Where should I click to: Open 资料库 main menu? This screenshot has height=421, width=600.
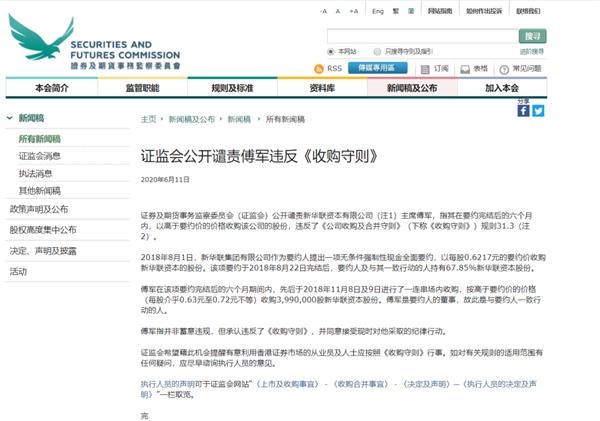point(322,88)
